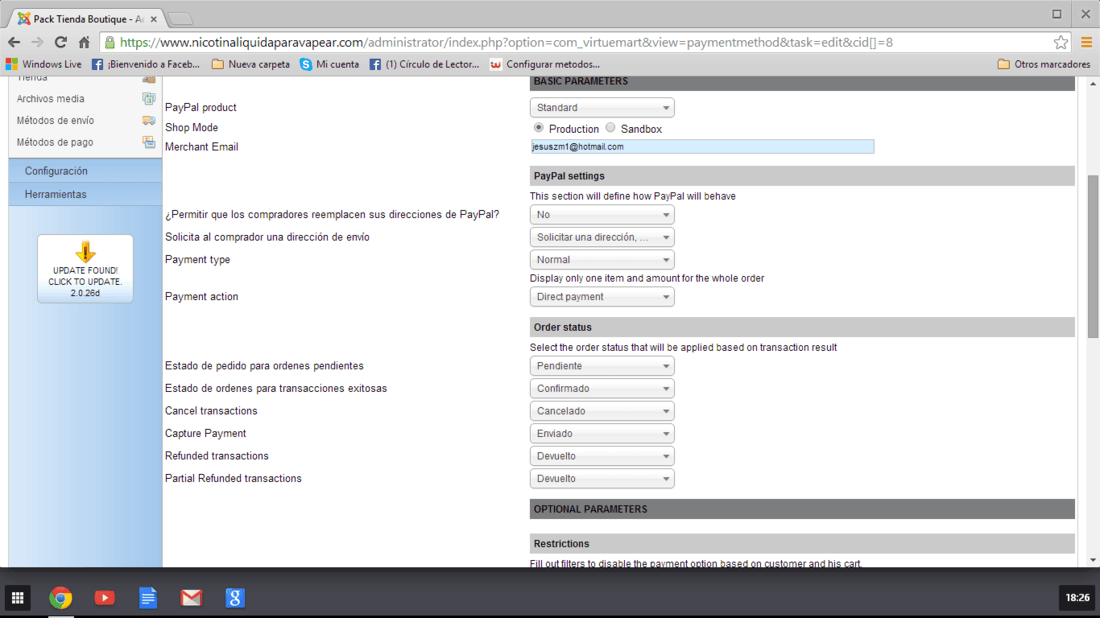Click the page vertical scrollbar thumb
The width and height of the screenshot is (1100, 618).
[x=1093, y=256]
